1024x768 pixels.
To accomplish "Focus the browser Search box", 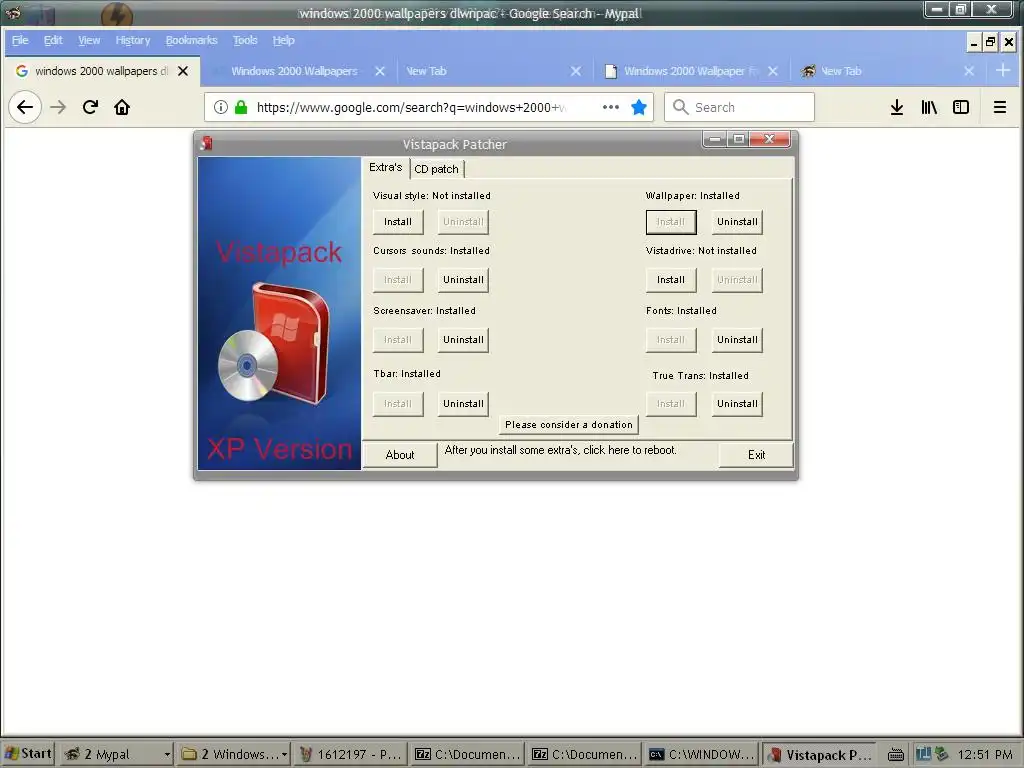I will tap(739, 107).
